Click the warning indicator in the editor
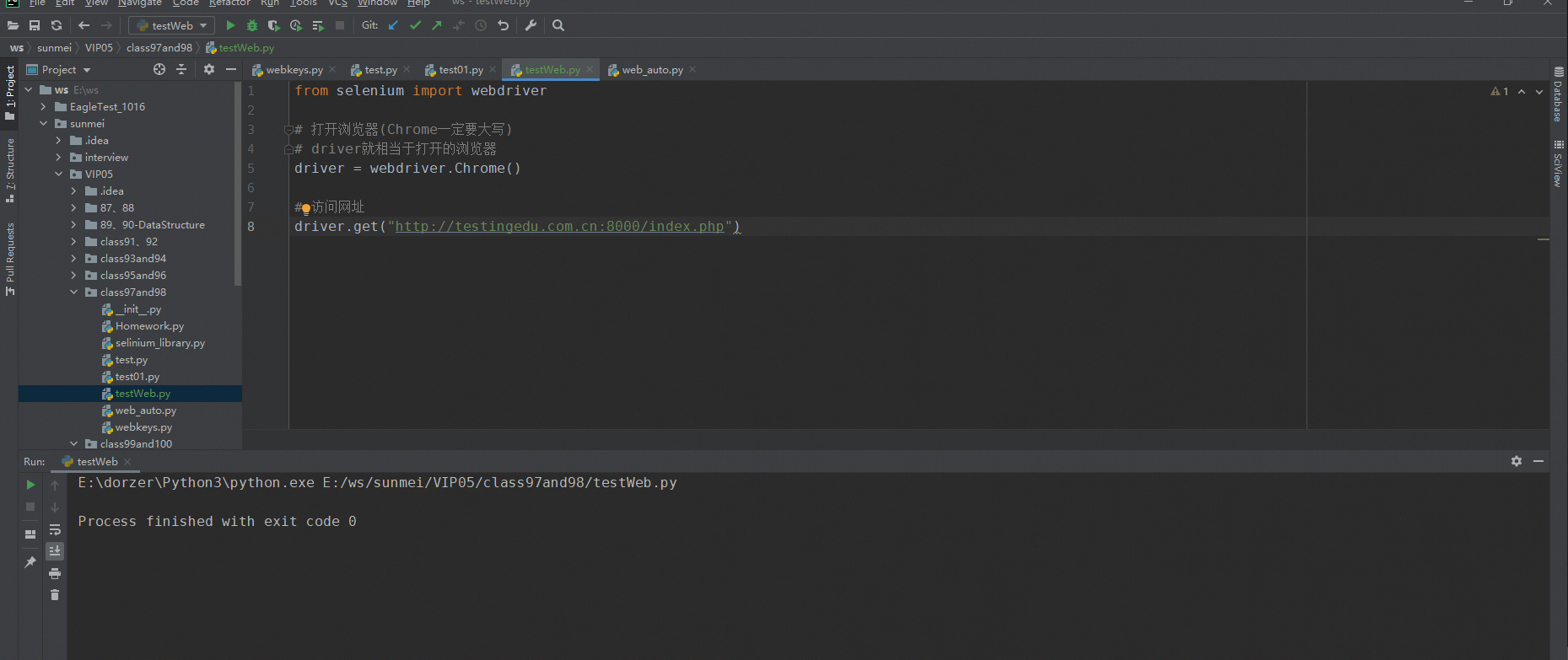Viewport: 1568px width, 660px height. [1500, 91]
